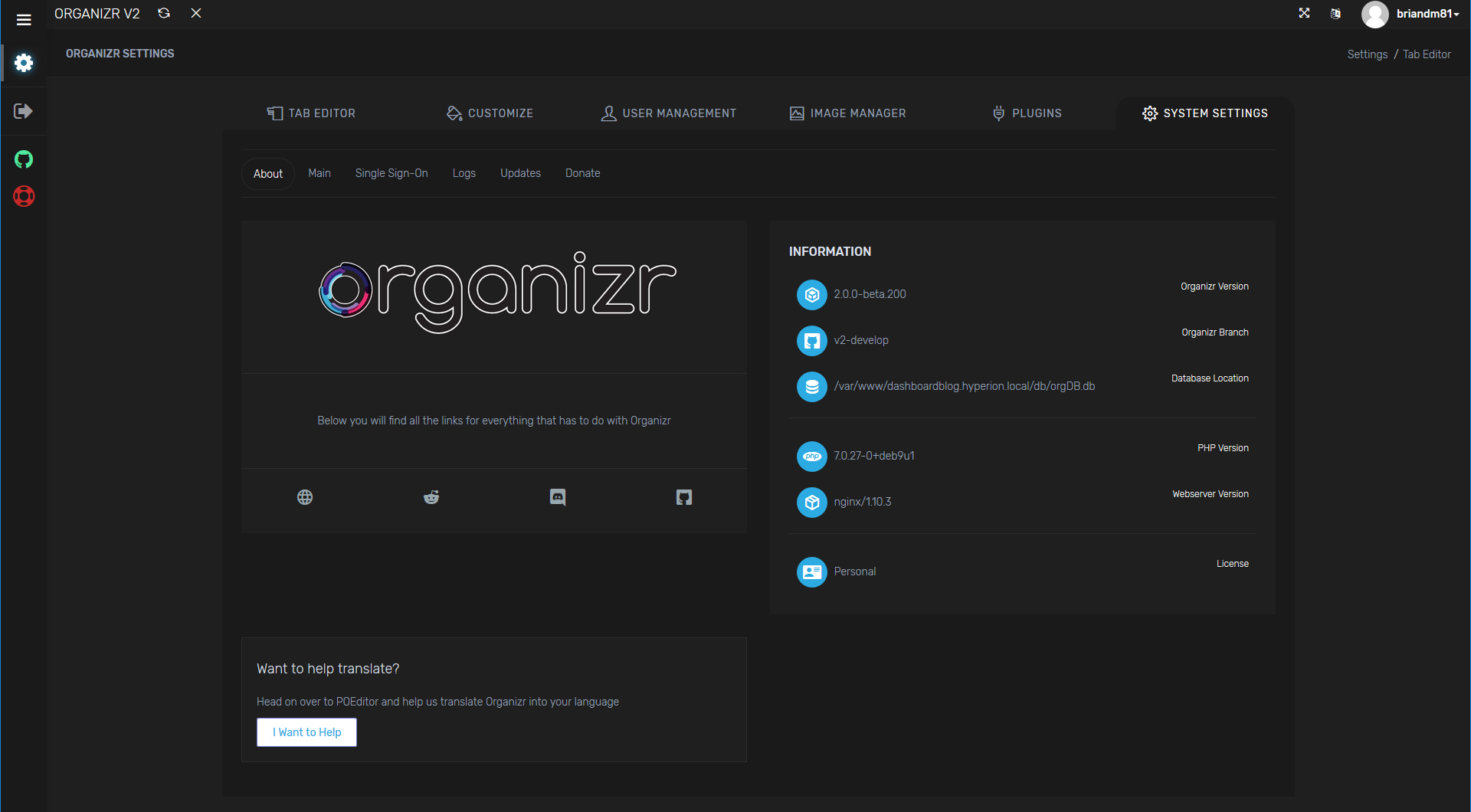Select the System Settings tab

click(x=1205, y=113)
